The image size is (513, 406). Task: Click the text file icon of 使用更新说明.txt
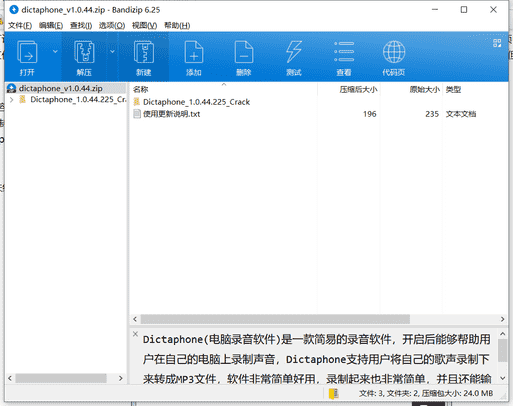(137, 114)
